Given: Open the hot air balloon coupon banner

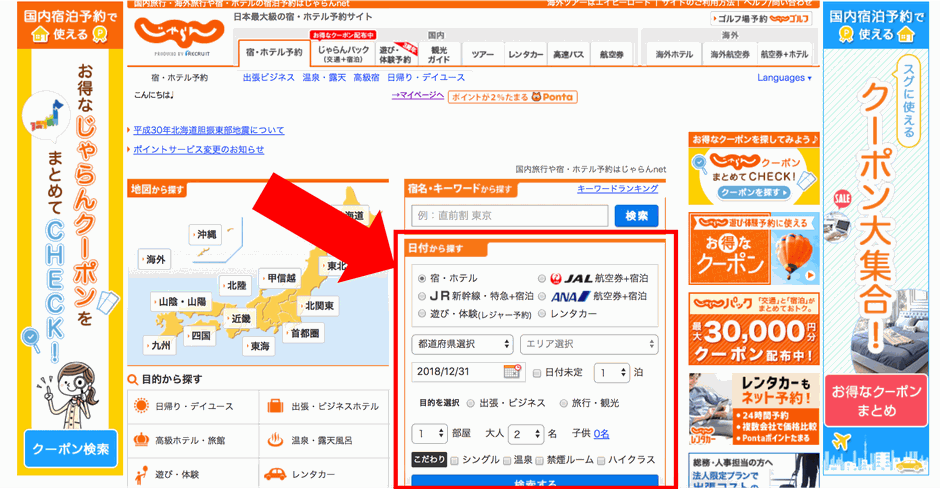Looking at the screenshot, I should [754, 248].
